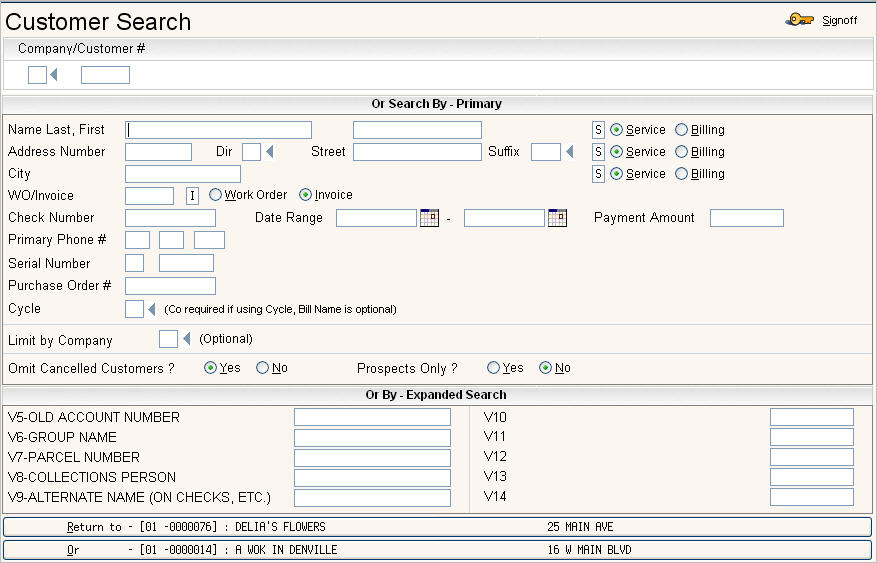
Task: Click the V10 input field
Action: pos(812,417)
